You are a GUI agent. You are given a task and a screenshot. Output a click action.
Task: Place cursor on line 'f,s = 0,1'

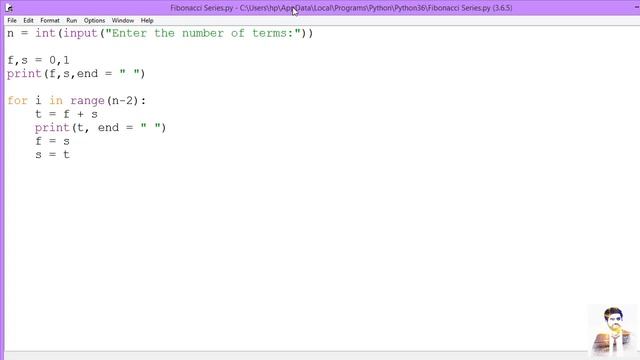38,60
